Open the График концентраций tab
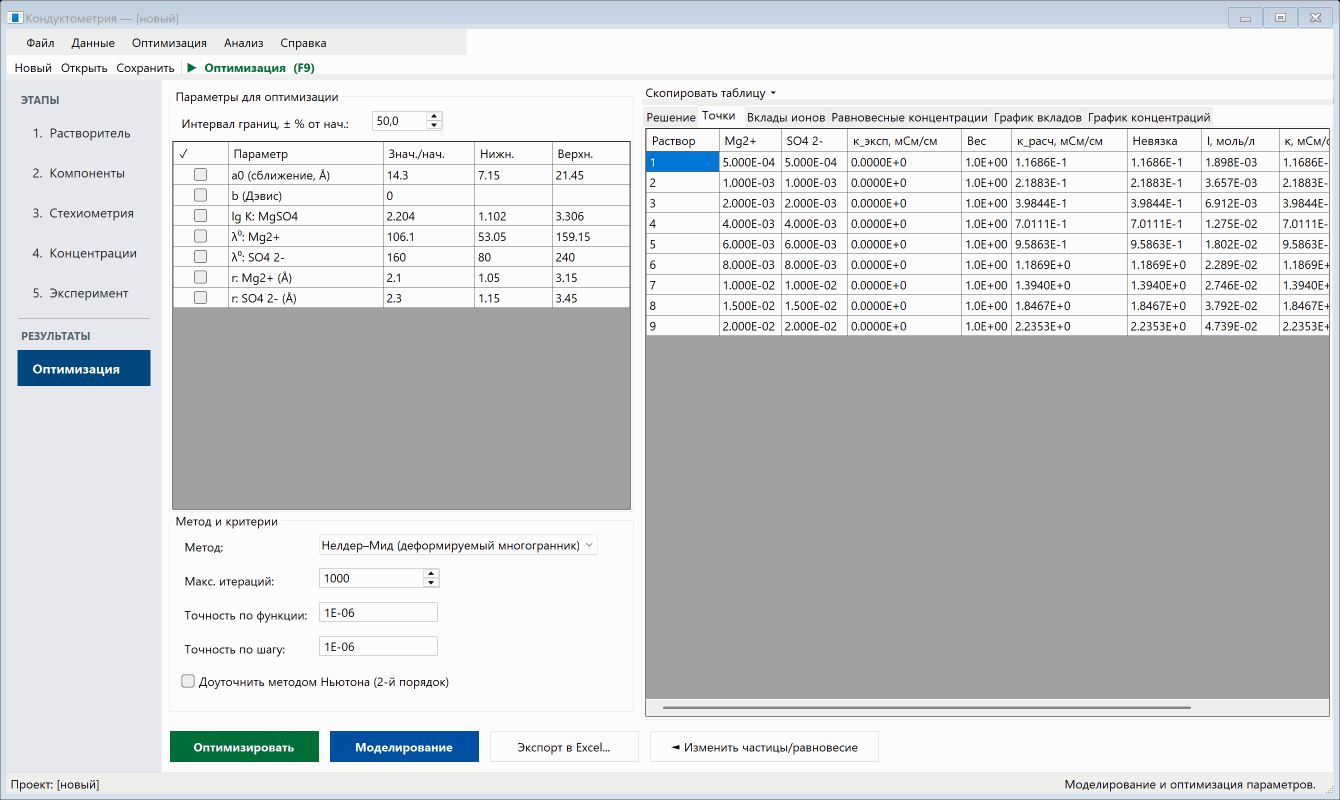 [1149, 118]
